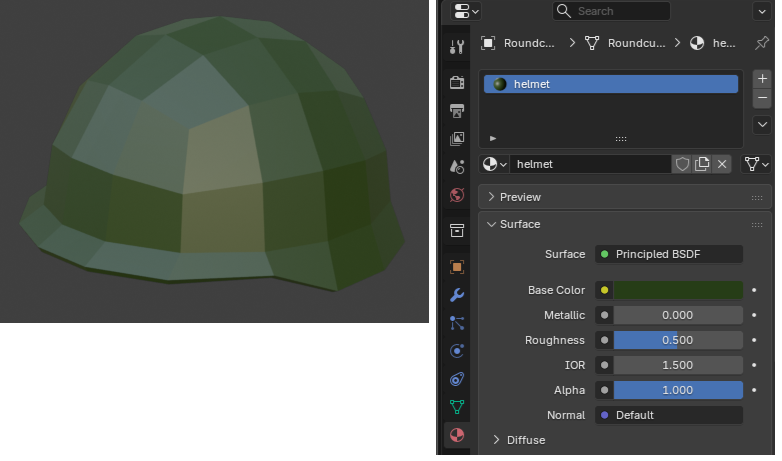Expand the Preview panel

[x=520, y=197]
